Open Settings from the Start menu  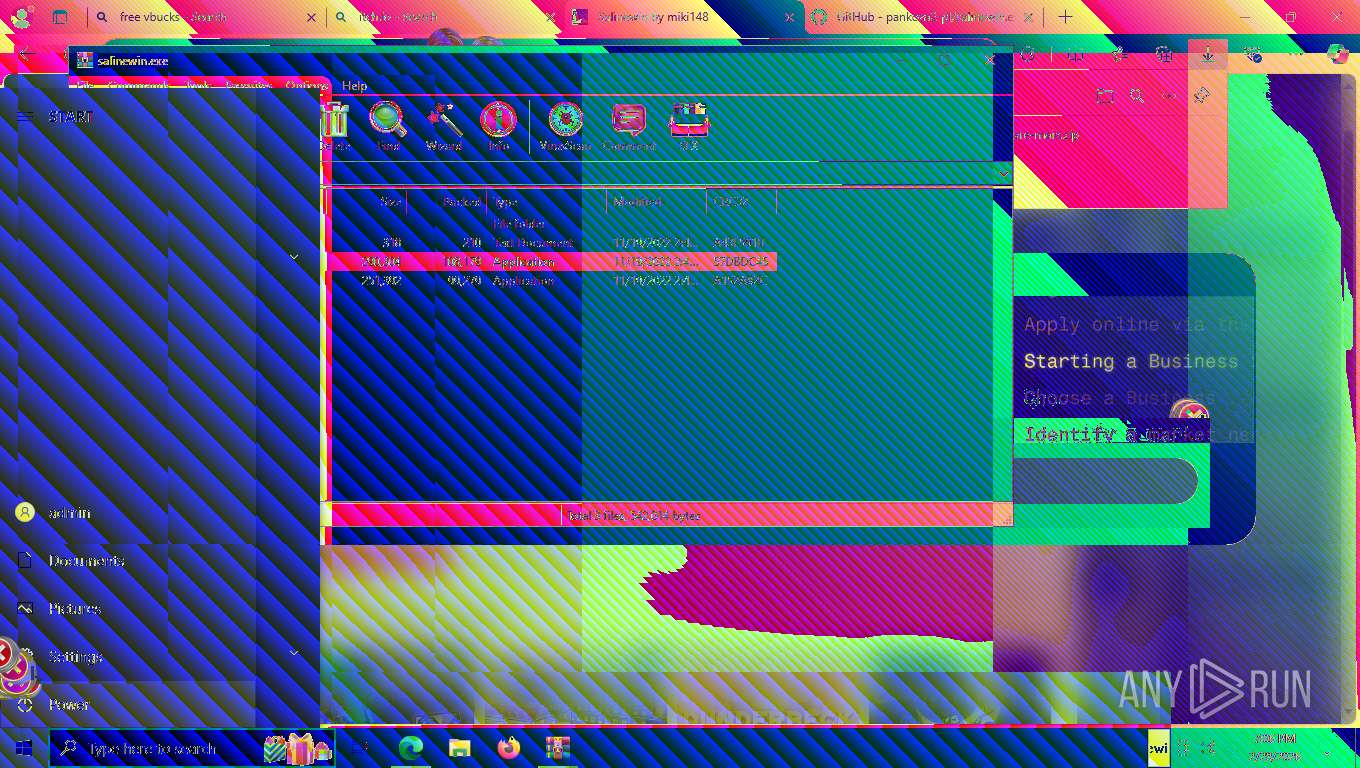pyautogui.click(x=128, y=657)
